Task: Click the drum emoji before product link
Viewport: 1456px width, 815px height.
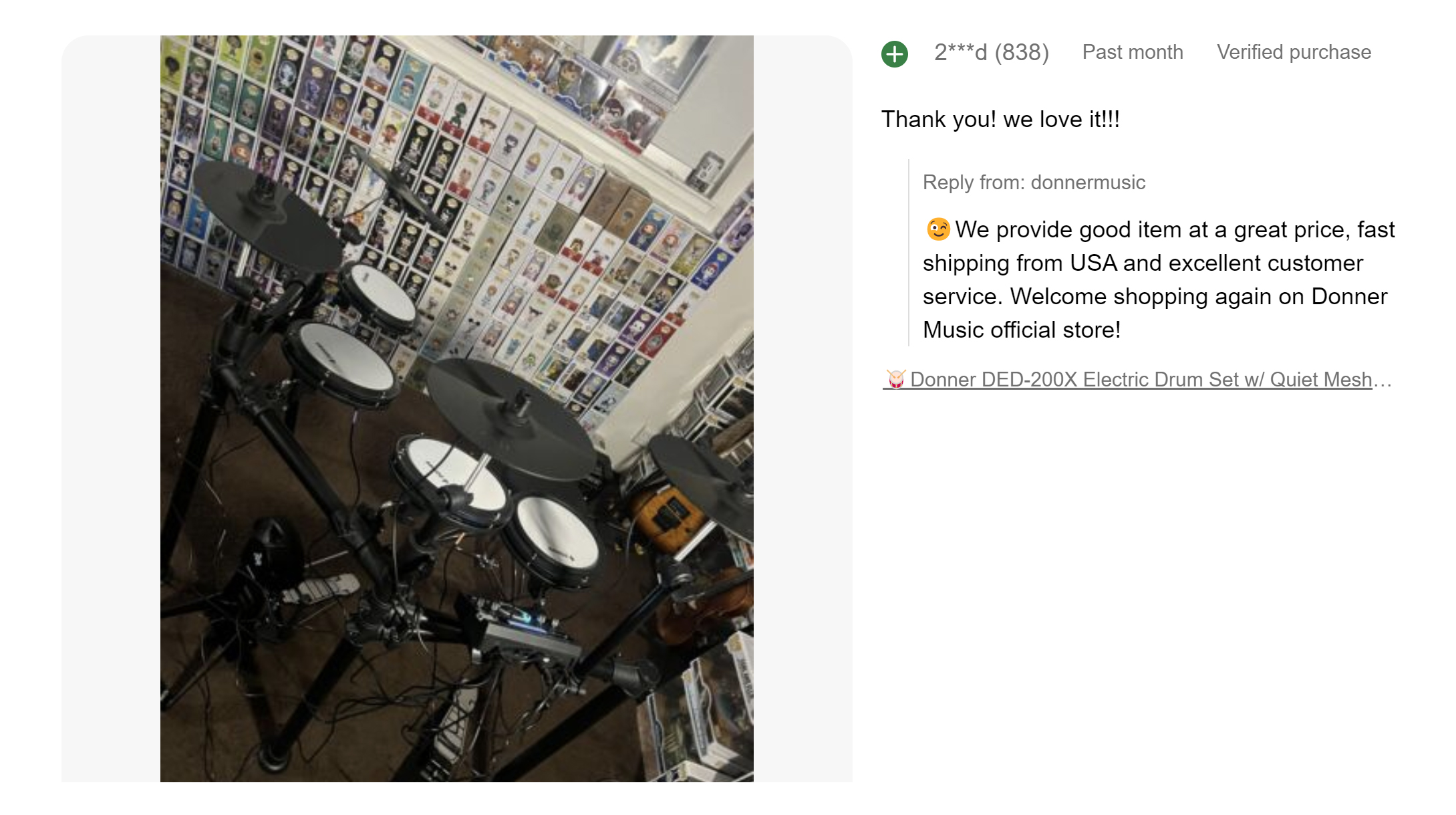Action: click(x=895, y=379)
